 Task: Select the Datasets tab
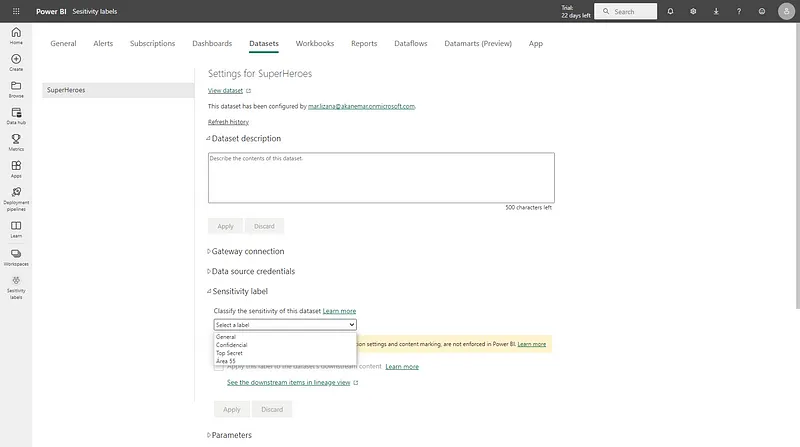[264, 43]
